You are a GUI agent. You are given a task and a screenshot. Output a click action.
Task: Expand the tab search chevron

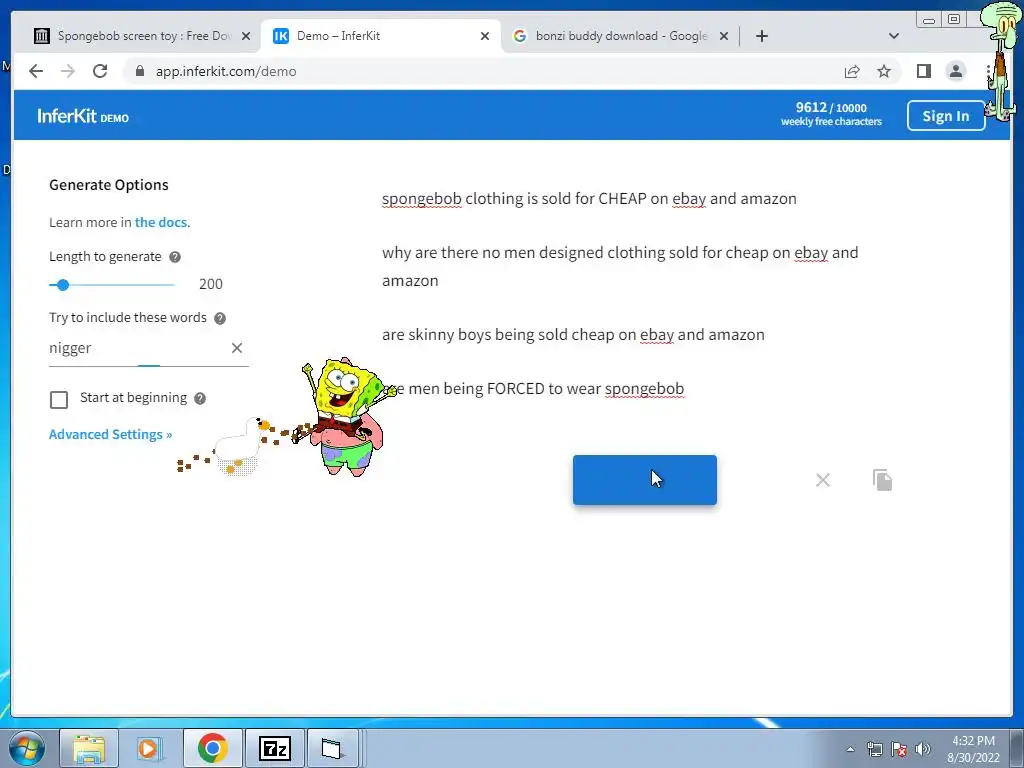(894, 36)
